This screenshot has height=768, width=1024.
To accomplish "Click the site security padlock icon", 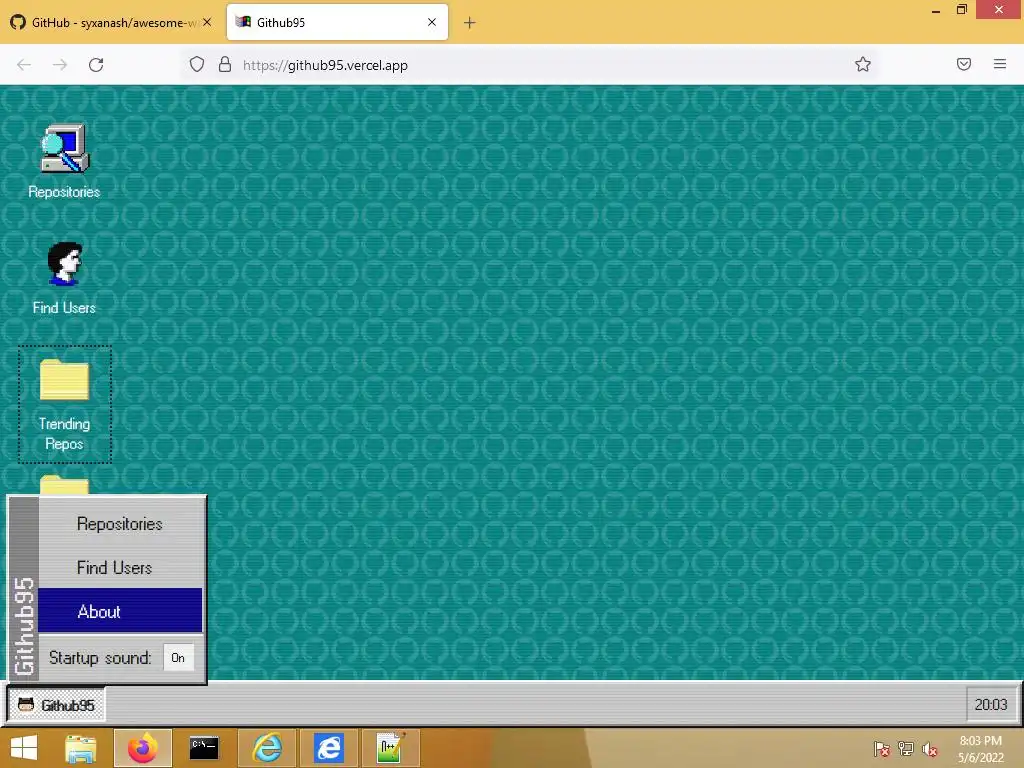I will [x=225, y=65].
